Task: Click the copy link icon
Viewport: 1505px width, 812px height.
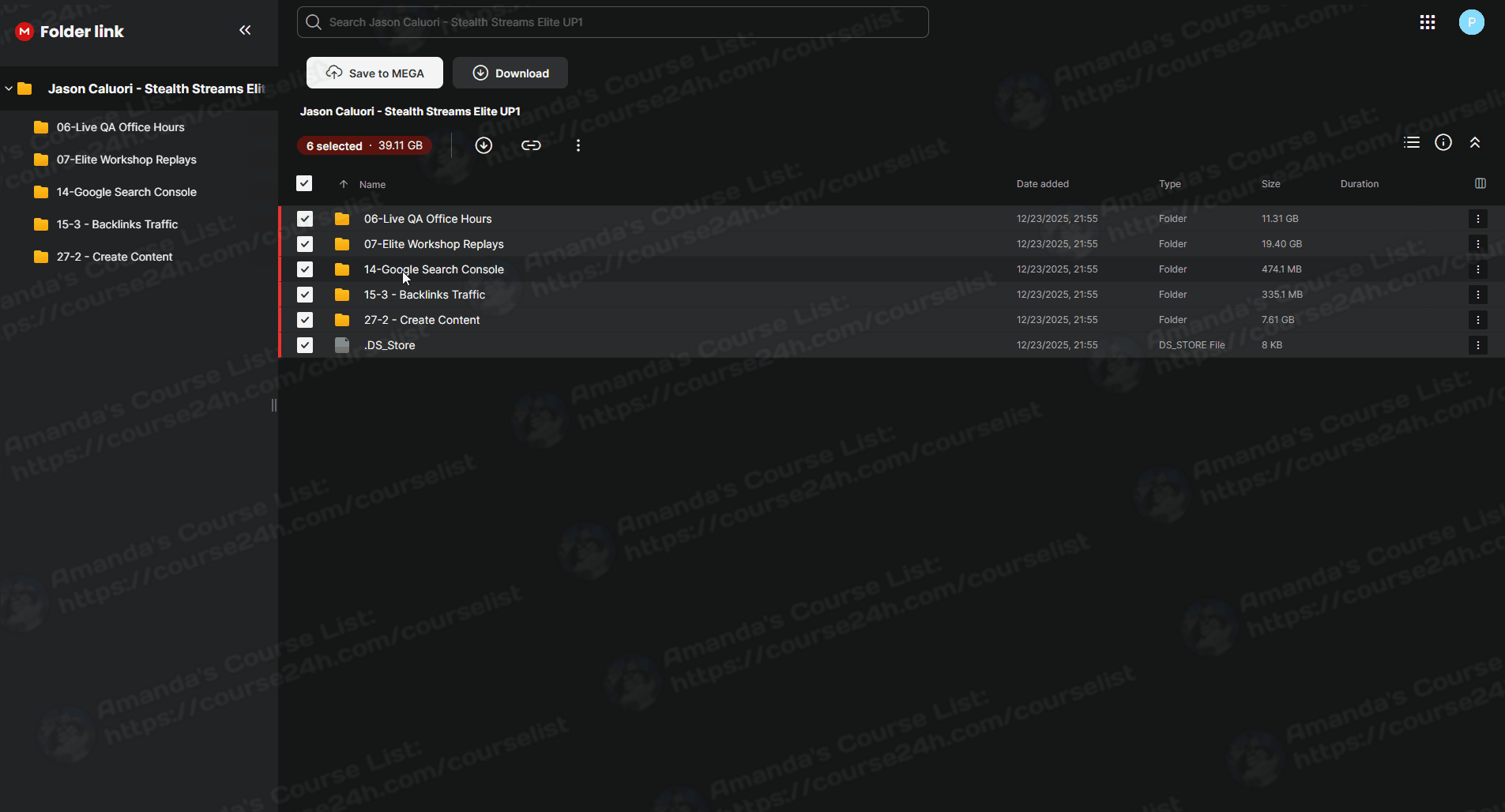Action: pos(531,145)
